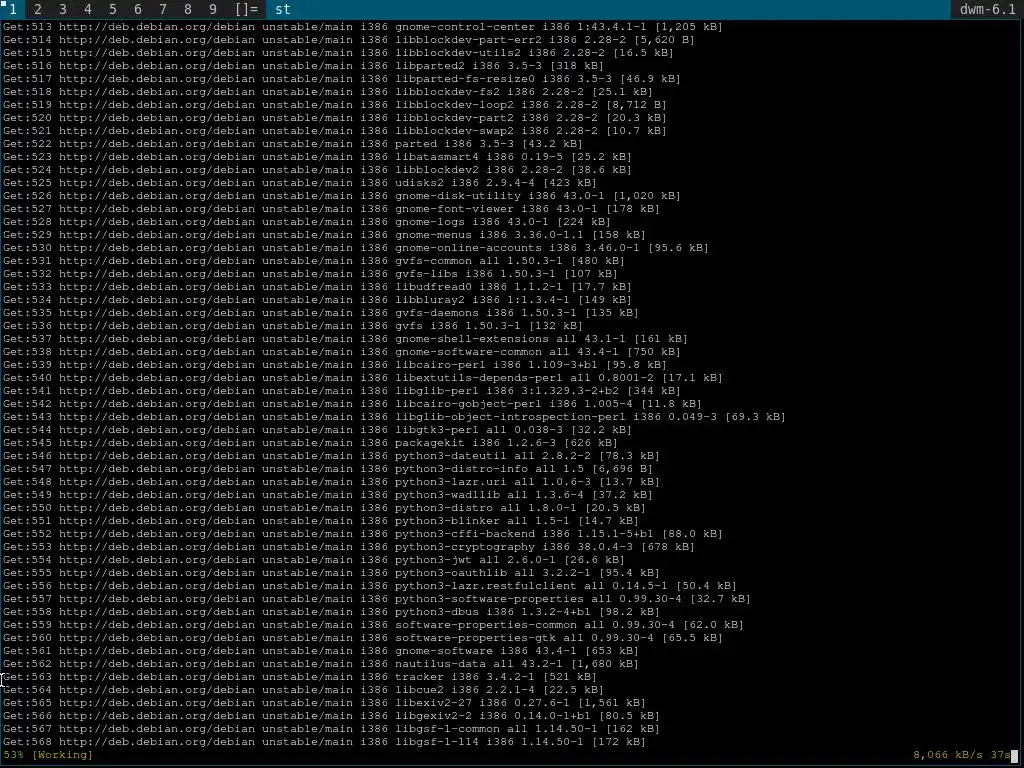
Task: Select the gnome-shell-extensions line Get:537
Action: pos(345,339)
